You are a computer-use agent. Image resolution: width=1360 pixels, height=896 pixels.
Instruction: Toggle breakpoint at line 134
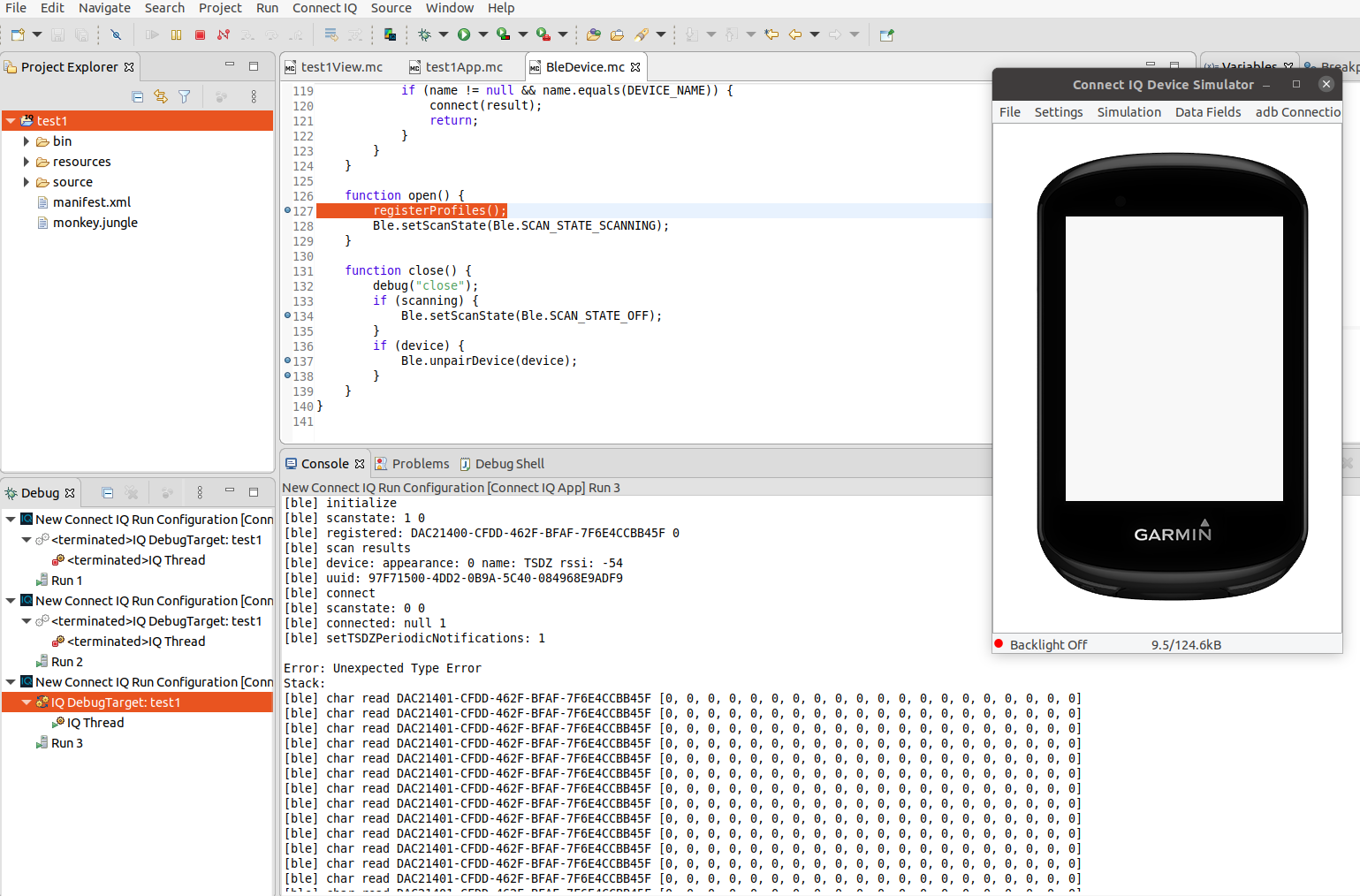288,315
